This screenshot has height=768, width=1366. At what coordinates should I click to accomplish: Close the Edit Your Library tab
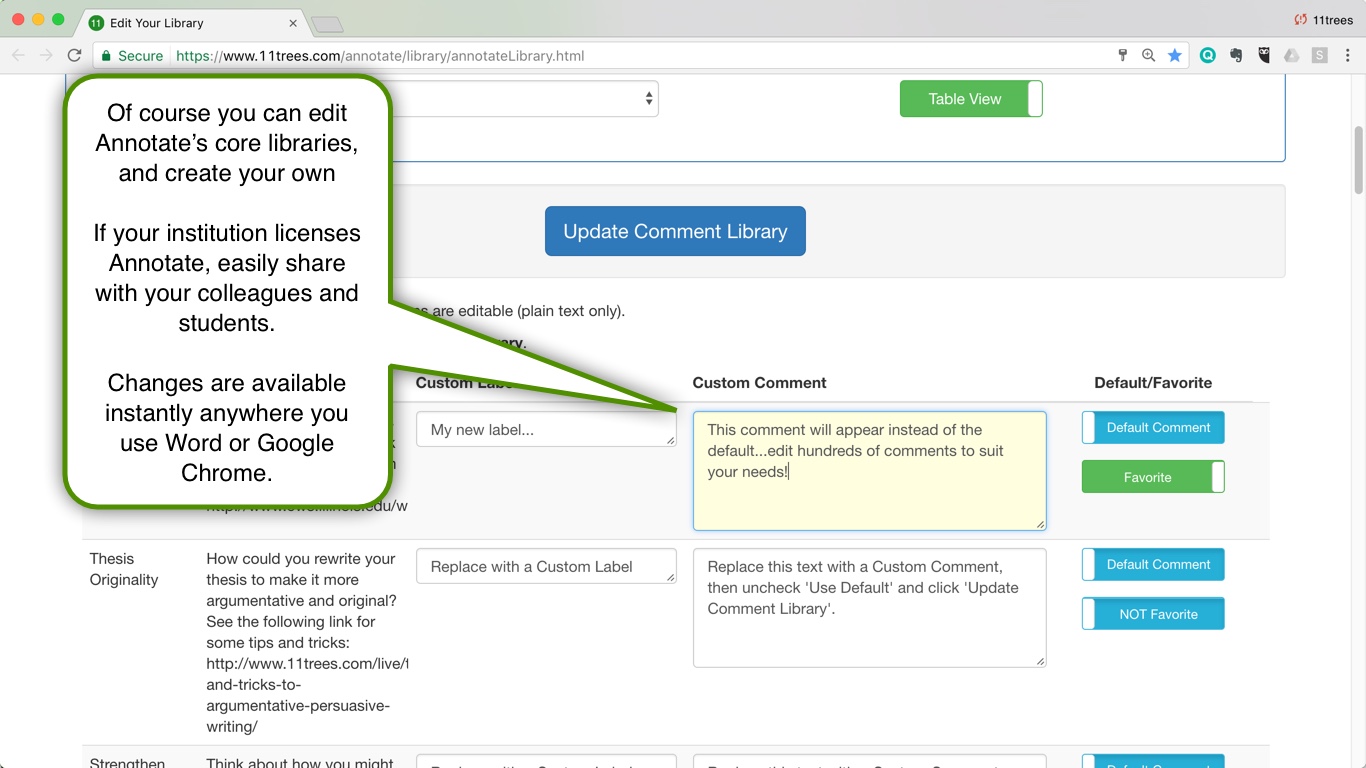coord(293,23)
